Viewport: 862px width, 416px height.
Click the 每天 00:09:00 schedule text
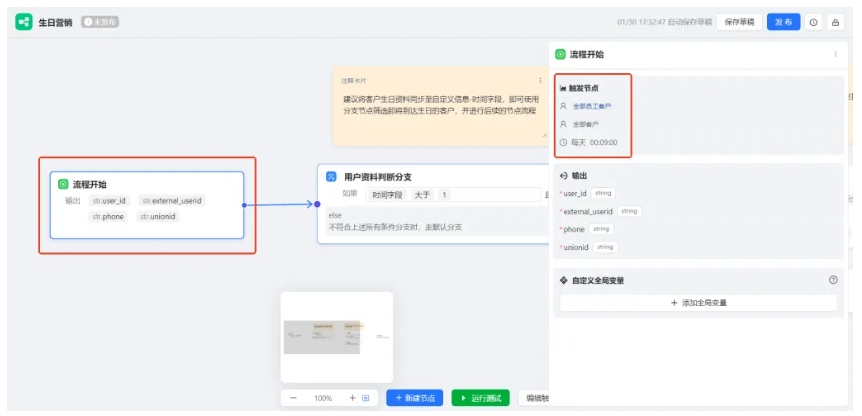pyautogui.click(x=594, y=142)
